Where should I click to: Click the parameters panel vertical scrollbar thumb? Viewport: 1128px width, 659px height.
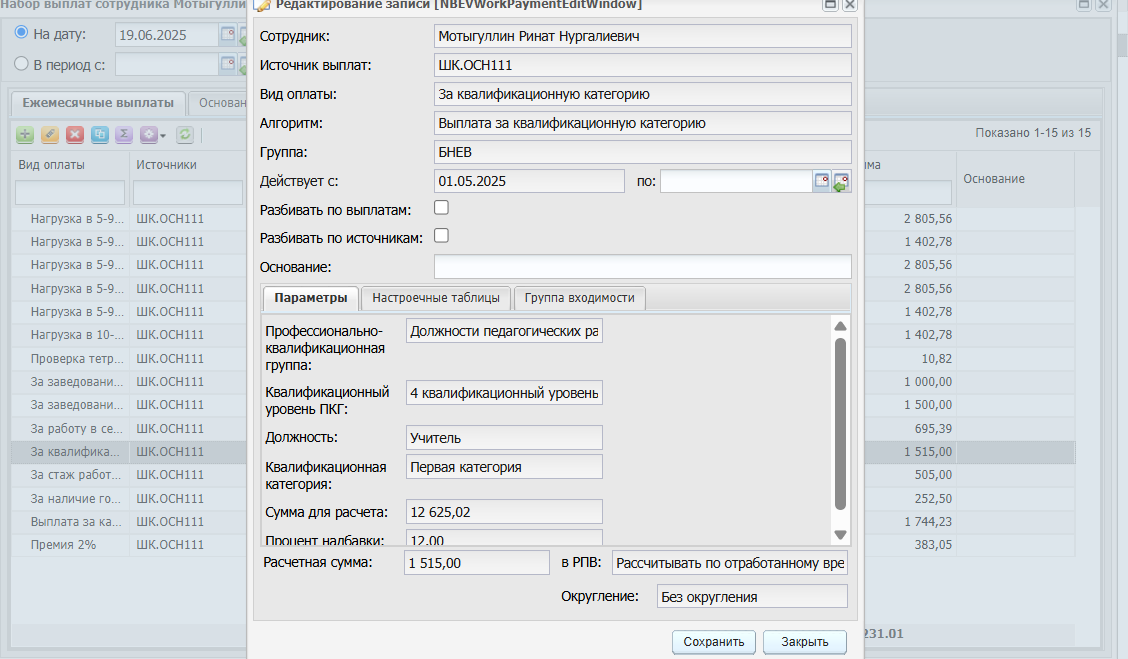840,424
